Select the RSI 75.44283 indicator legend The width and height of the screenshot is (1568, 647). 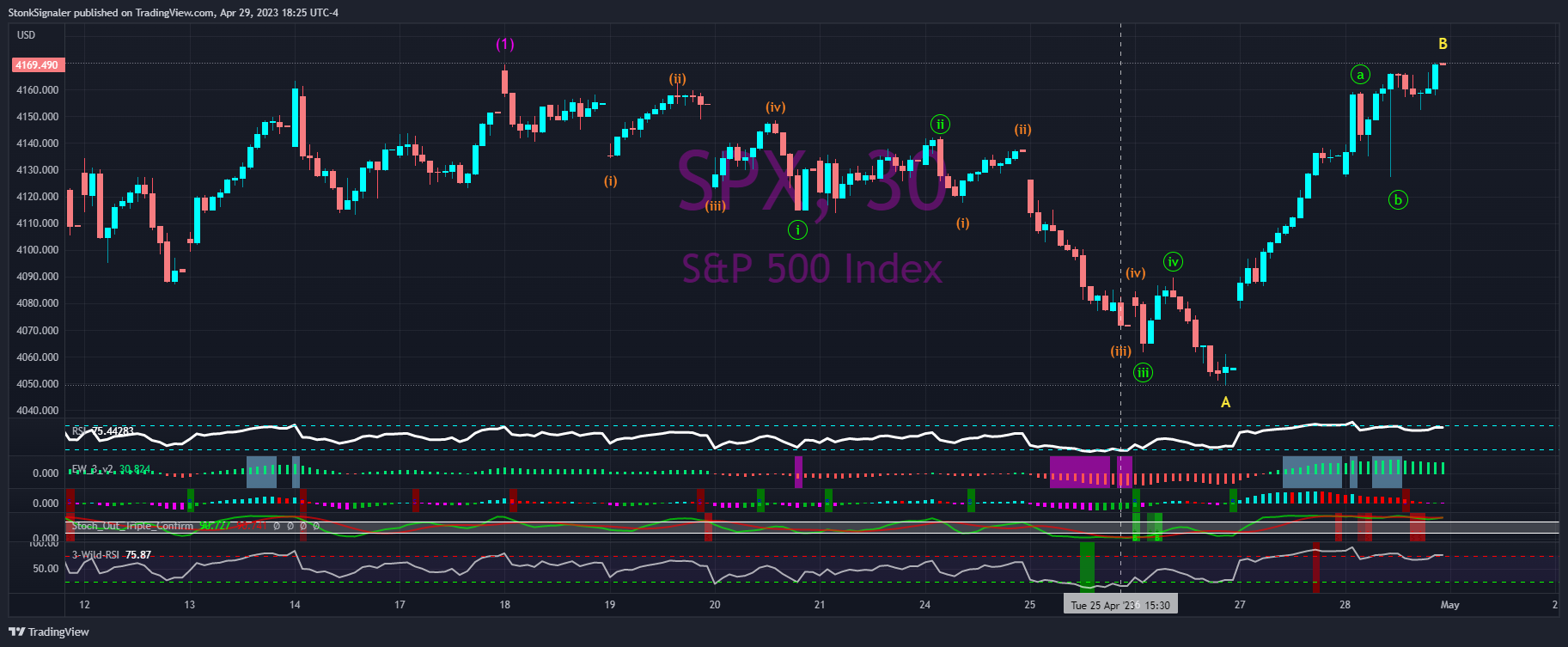pyautogui.click(x=103, y=431)
